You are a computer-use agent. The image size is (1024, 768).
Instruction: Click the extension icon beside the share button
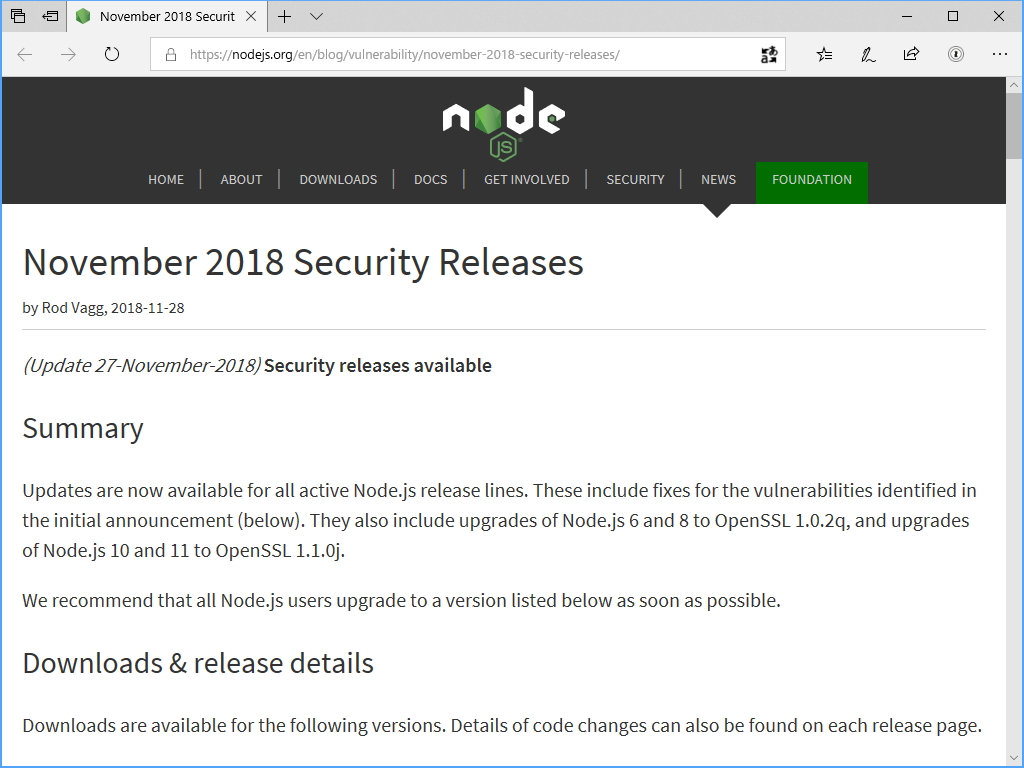pyautogui.click(x=956, y=54)
